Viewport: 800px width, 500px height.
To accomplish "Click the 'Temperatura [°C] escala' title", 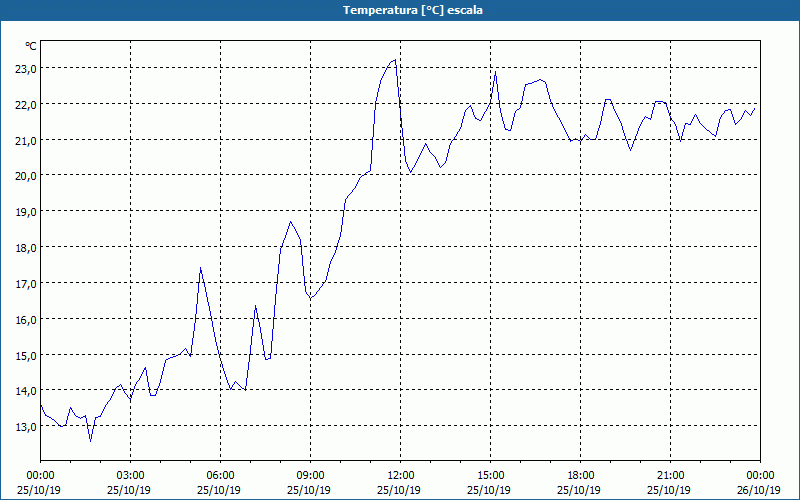I will (412, 10).
